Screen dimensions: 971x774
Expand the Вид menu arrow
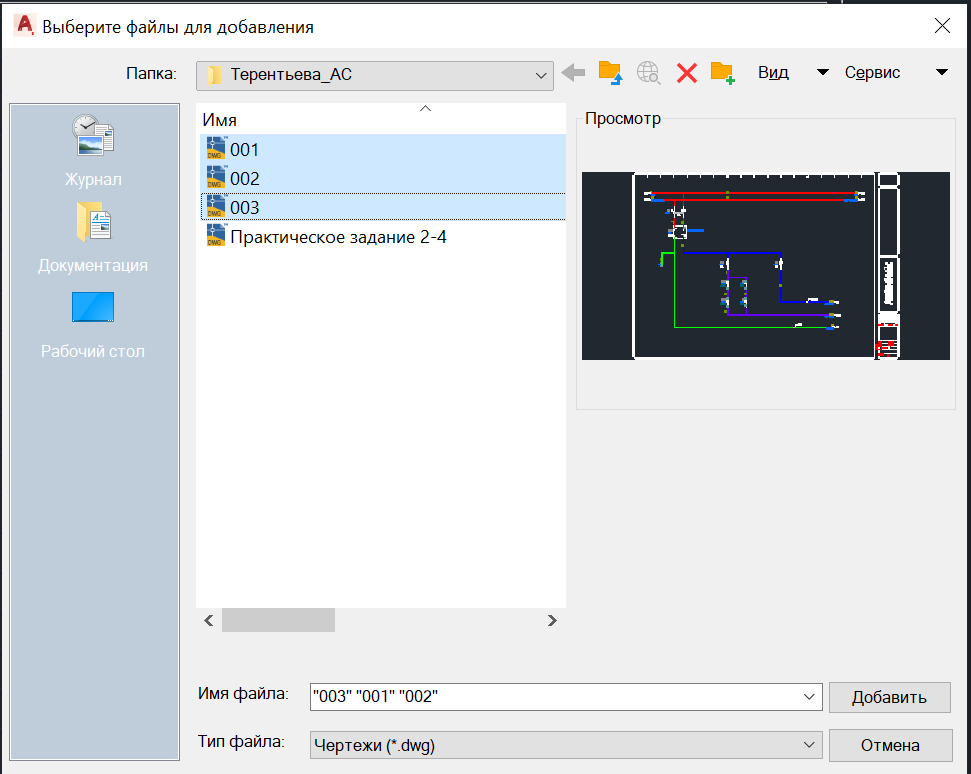point(822,72)
